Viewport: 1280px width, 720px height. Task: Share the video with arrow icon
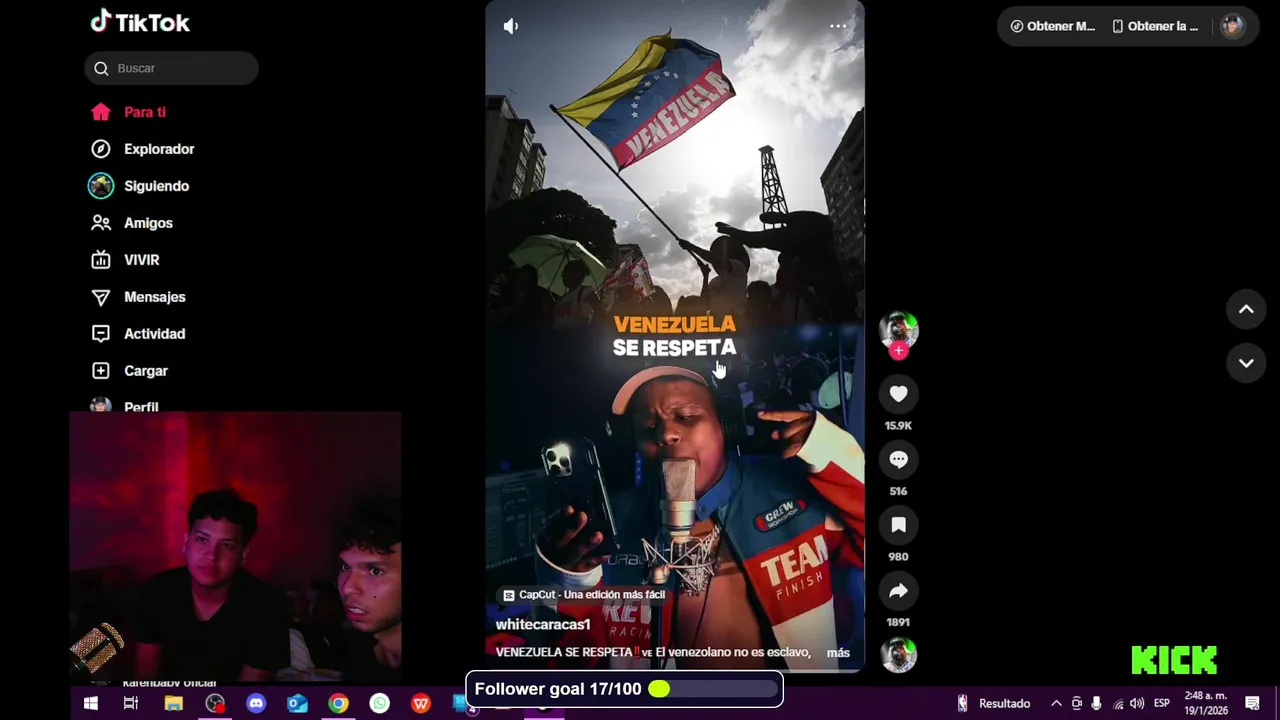click(898, 591)
